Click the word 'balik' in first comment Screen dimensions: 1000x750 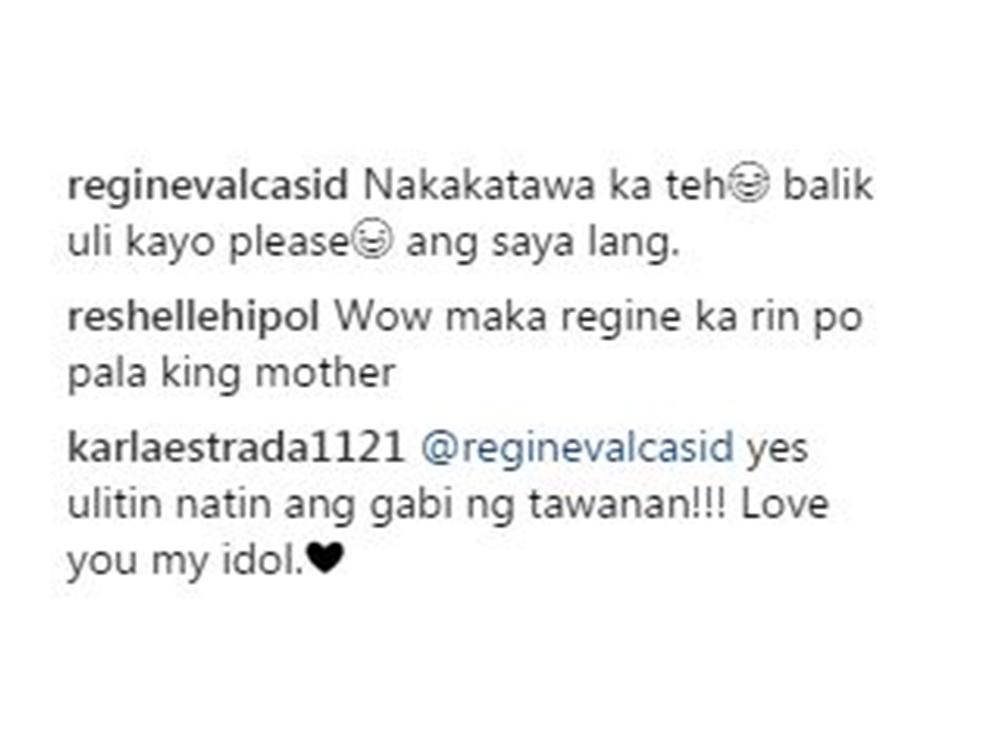[x=828, y=186]
